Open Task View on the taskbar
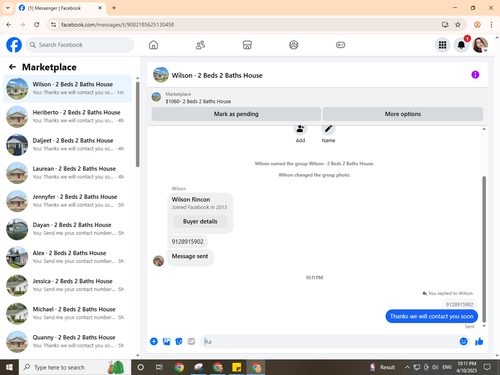 pos(159,367)
